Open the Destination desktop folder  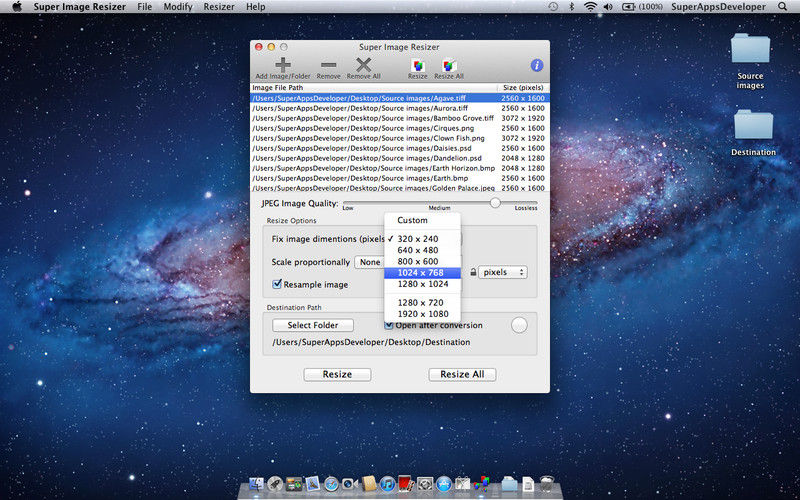pyautogui.click(x=753, y=125)
